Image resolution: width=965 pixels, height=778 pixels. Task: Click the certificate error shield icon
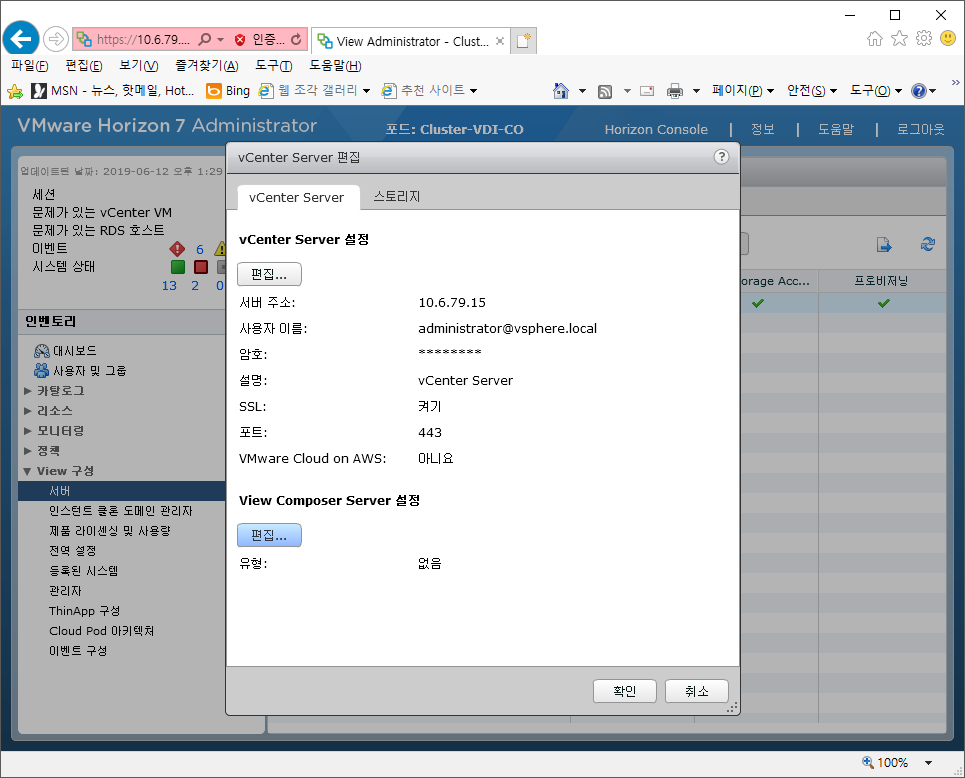tap(240, 40)
